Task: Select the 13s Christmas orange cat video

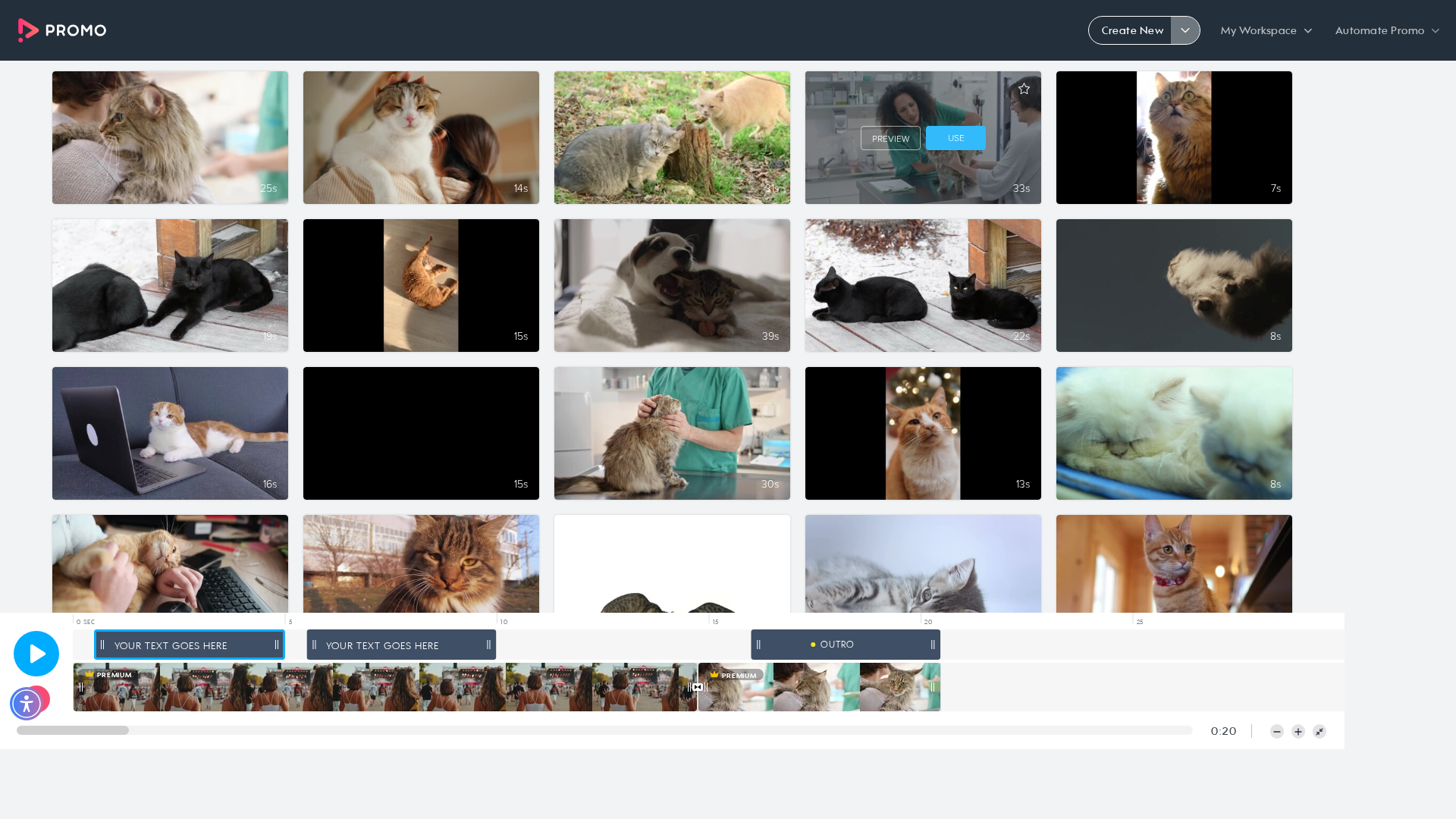Action: point(923,433)
